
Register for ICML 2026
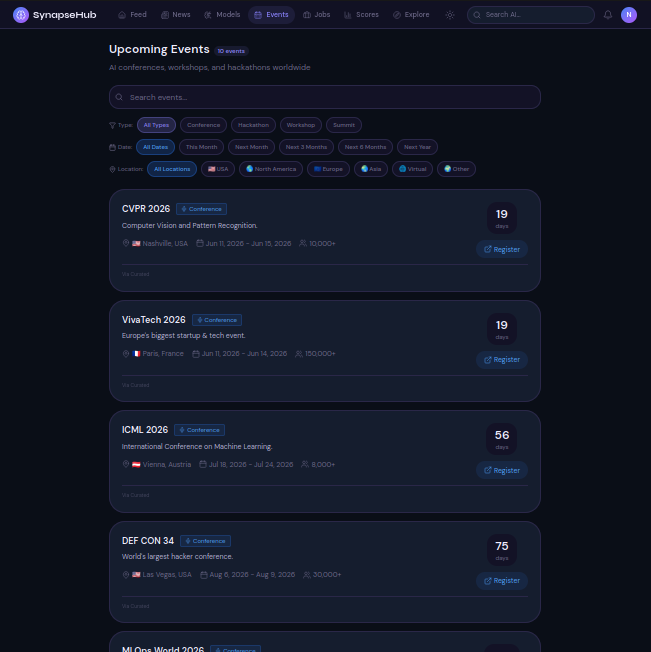pos(502,470)
